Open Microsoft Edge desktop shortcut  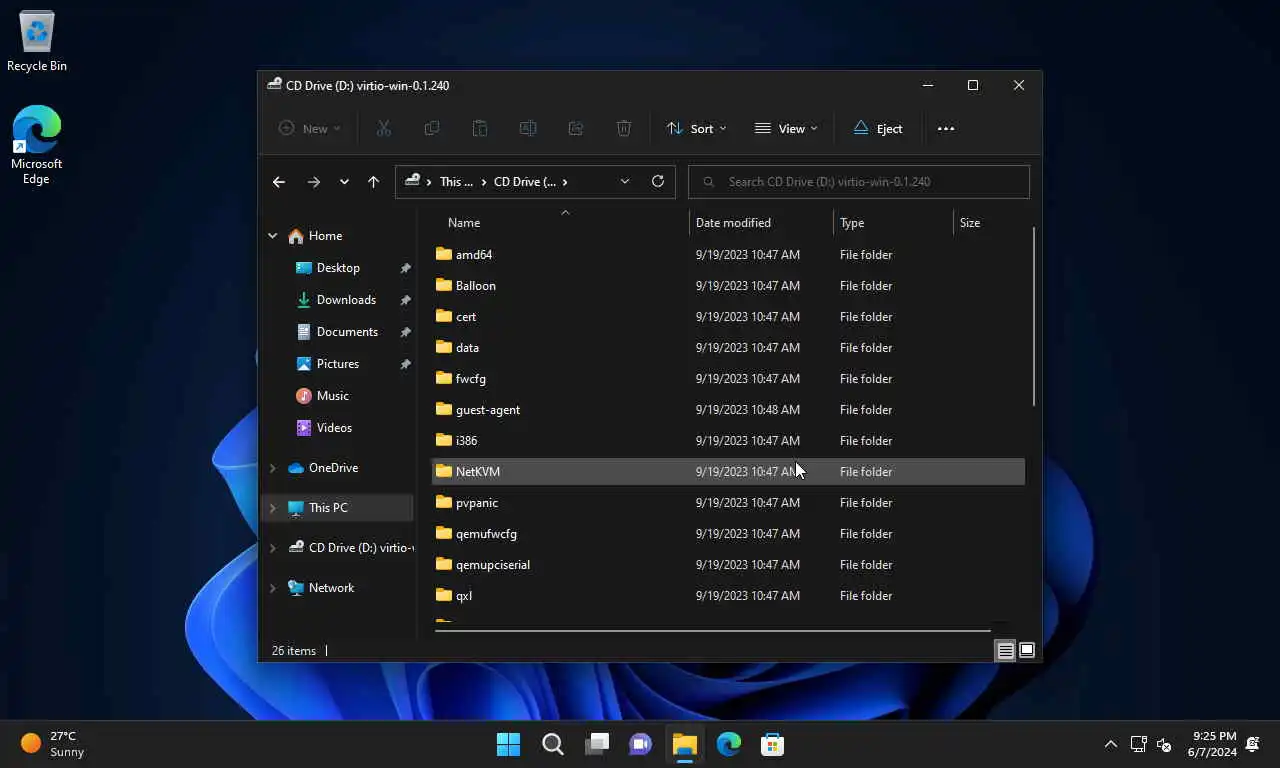(37, 145)
